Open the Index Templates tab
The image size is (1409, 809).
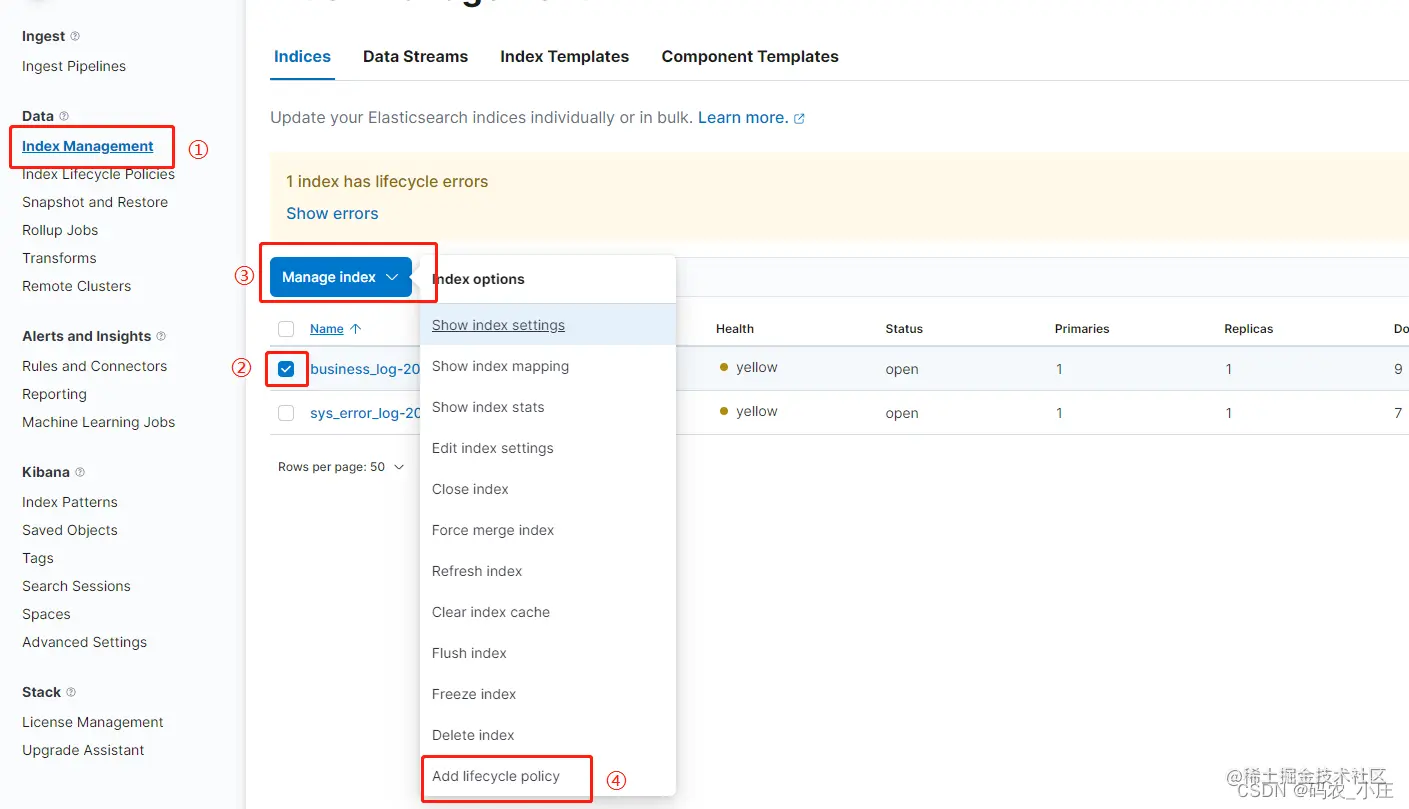click(564, 56)
